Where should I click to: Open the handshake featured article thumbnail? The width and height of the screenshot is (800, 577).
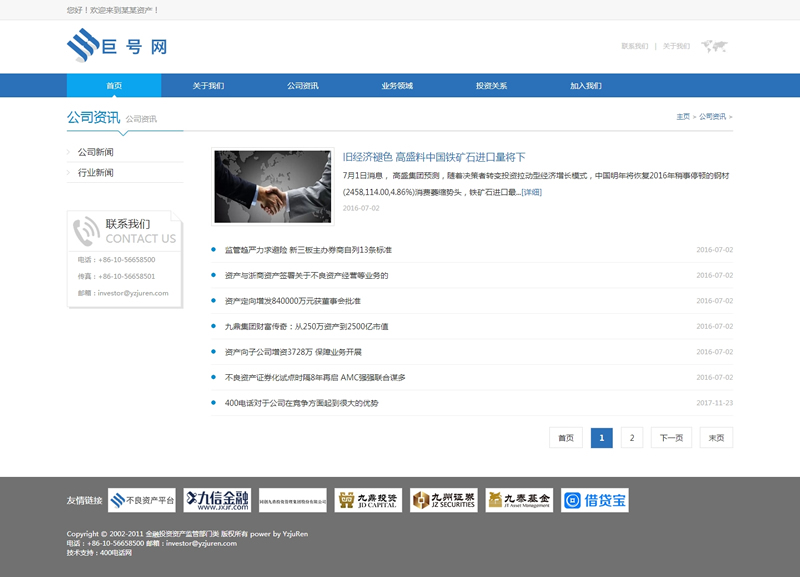(273, 186)
